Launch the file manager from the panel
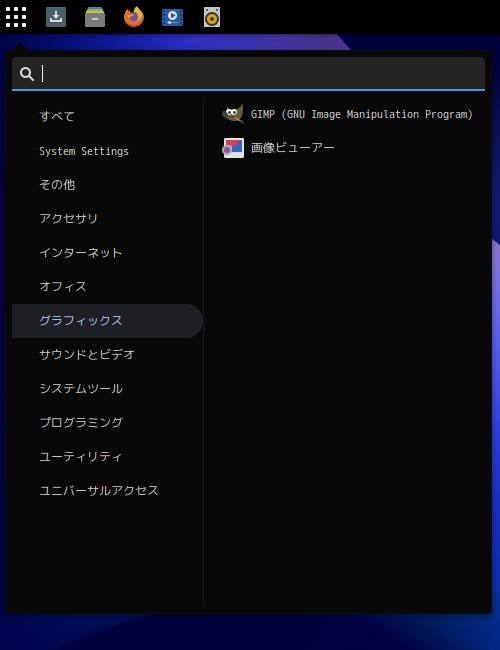 point(95,17)
